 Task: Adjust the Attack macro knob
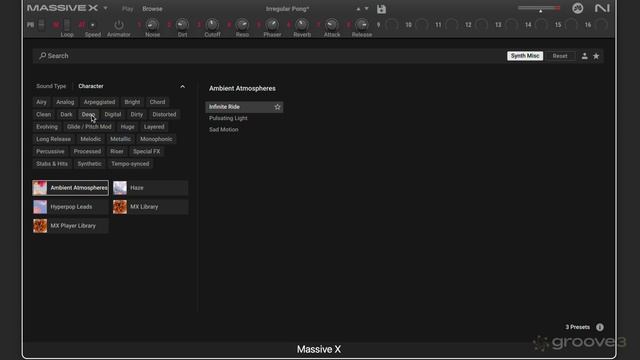tap(332, 25)
